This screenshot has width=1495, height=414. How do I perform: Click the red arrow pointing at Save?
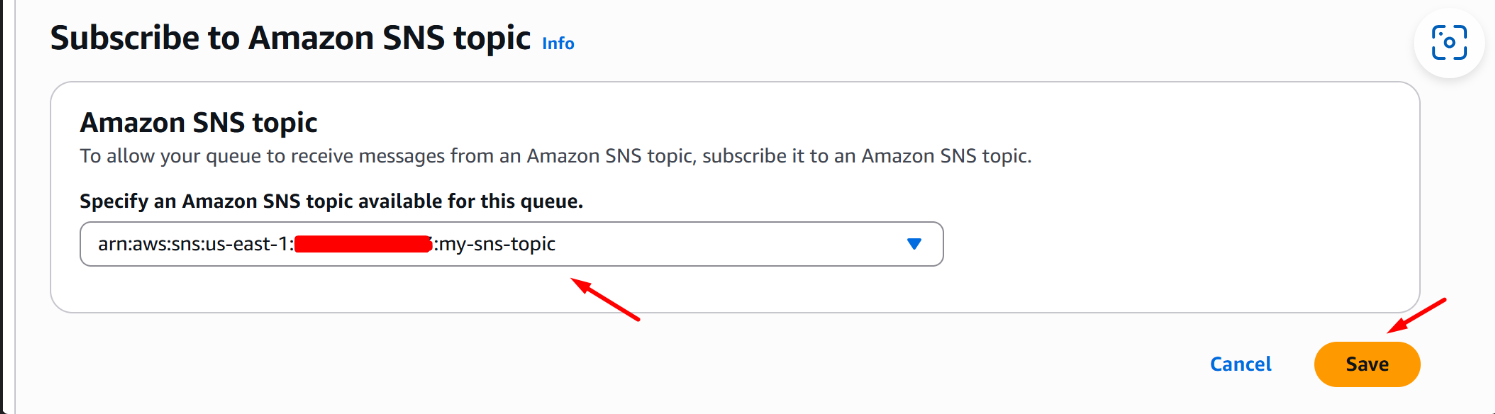click(1417, 315)
